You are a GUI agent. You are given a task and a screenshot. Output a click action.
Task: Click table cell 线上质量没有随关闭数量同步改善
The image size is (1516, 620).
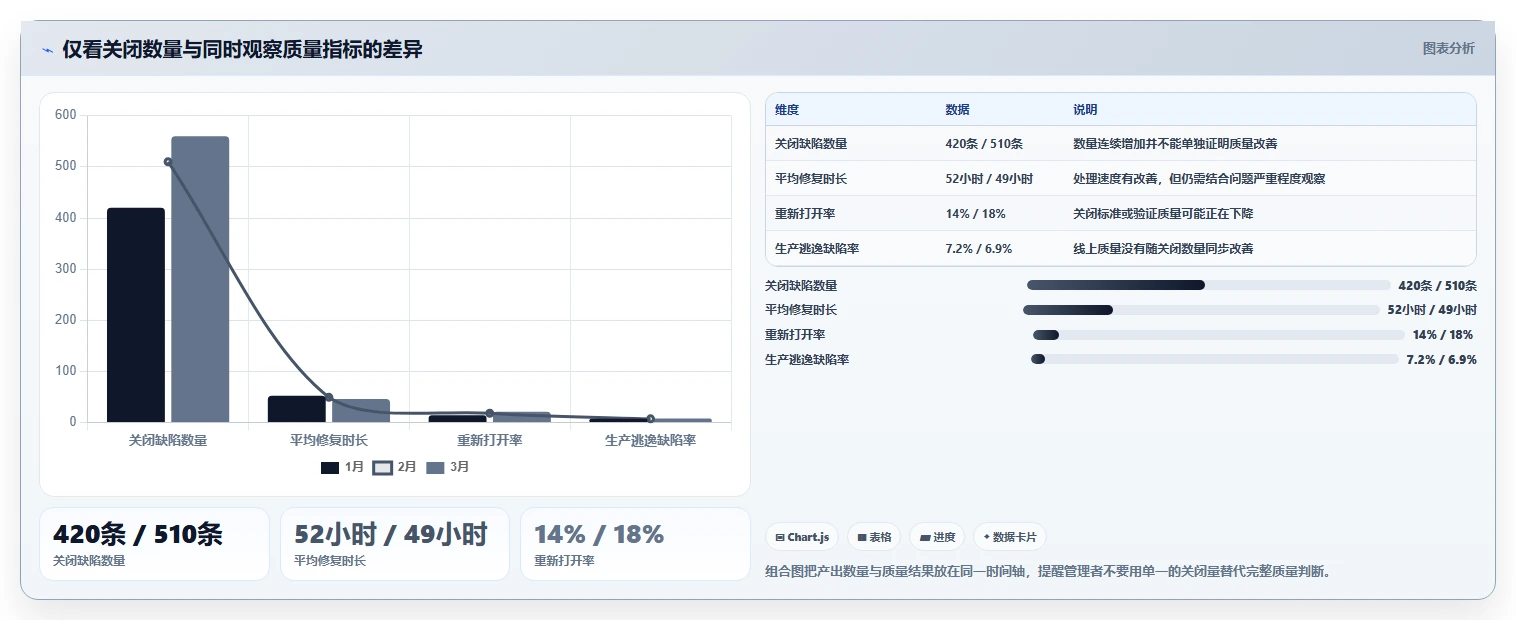(1163, 249)
